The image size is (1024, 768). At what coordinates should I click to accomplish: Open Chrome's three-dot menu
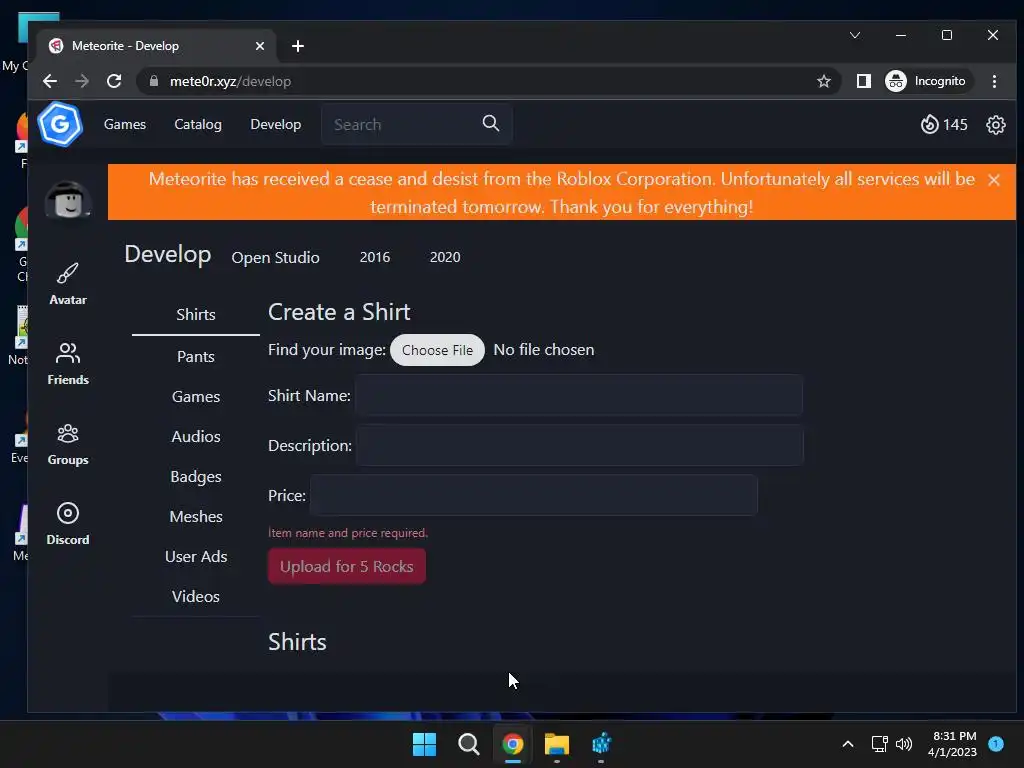click(x=994, y=81)
